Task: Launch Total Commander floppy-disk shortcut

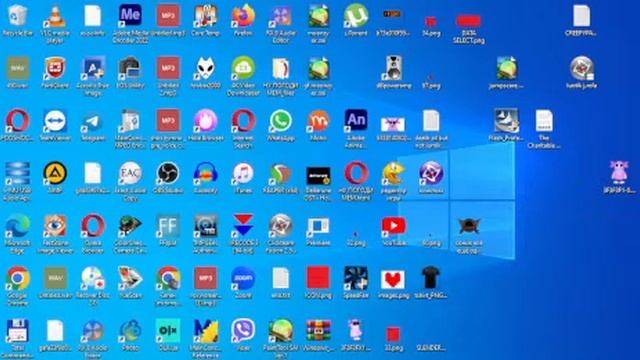Action: [x=18, y=331]
